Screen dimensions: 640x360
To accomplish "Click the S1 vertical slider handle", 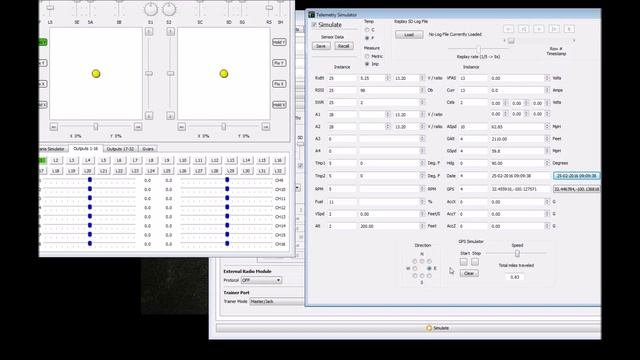I will click(x=149, y=73).
